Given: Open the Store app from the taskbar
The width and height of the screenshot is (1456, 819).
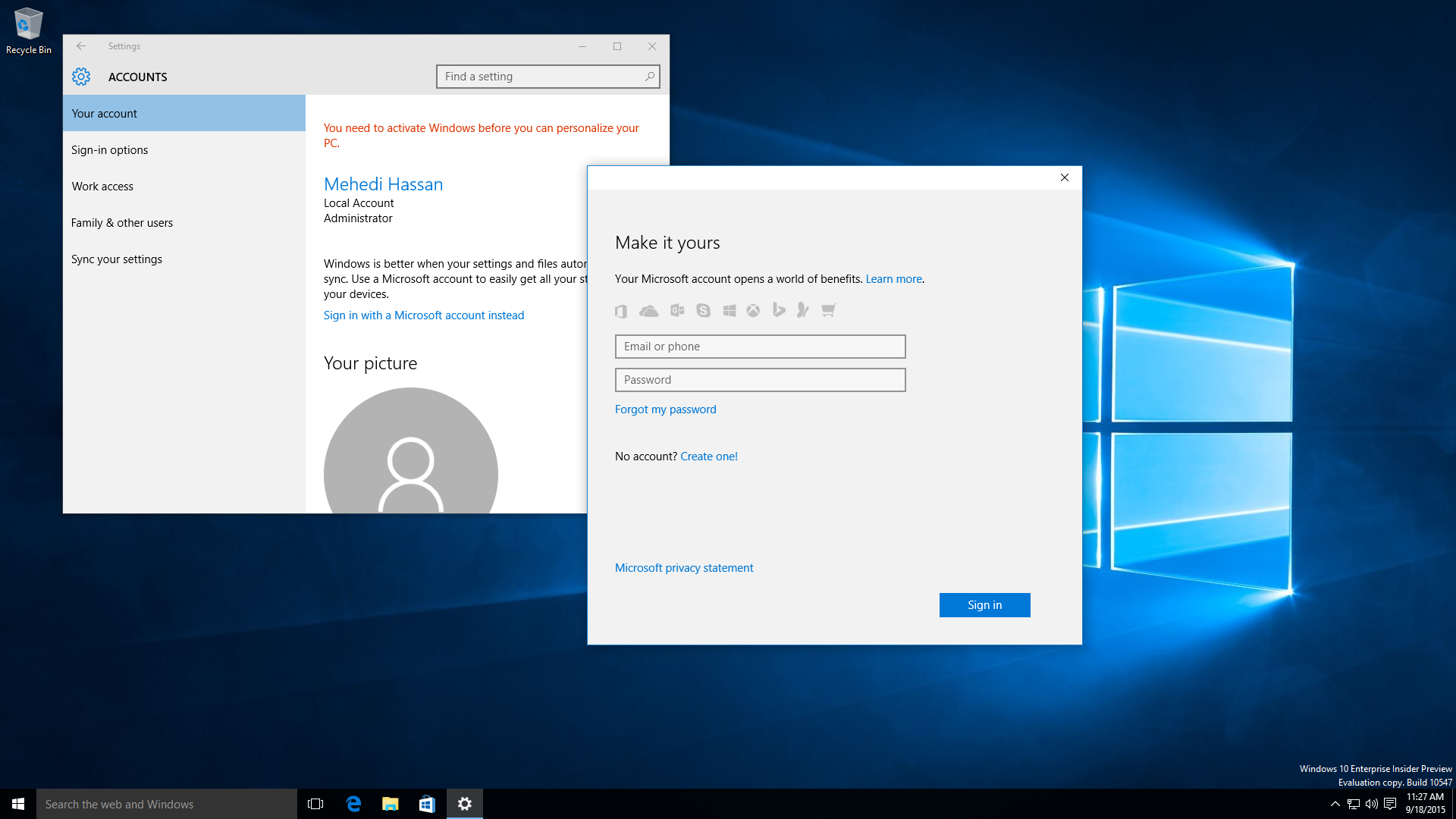Looking at the screenshot, I should (427, 804).
